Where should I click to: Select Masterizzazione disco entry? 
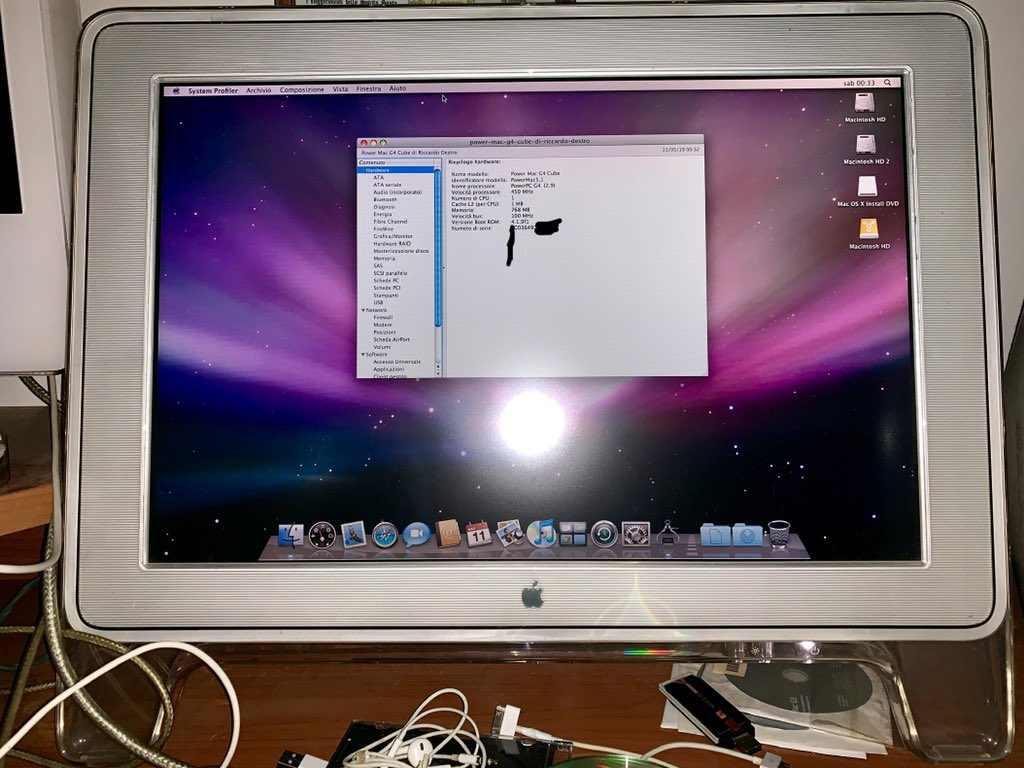401,251
